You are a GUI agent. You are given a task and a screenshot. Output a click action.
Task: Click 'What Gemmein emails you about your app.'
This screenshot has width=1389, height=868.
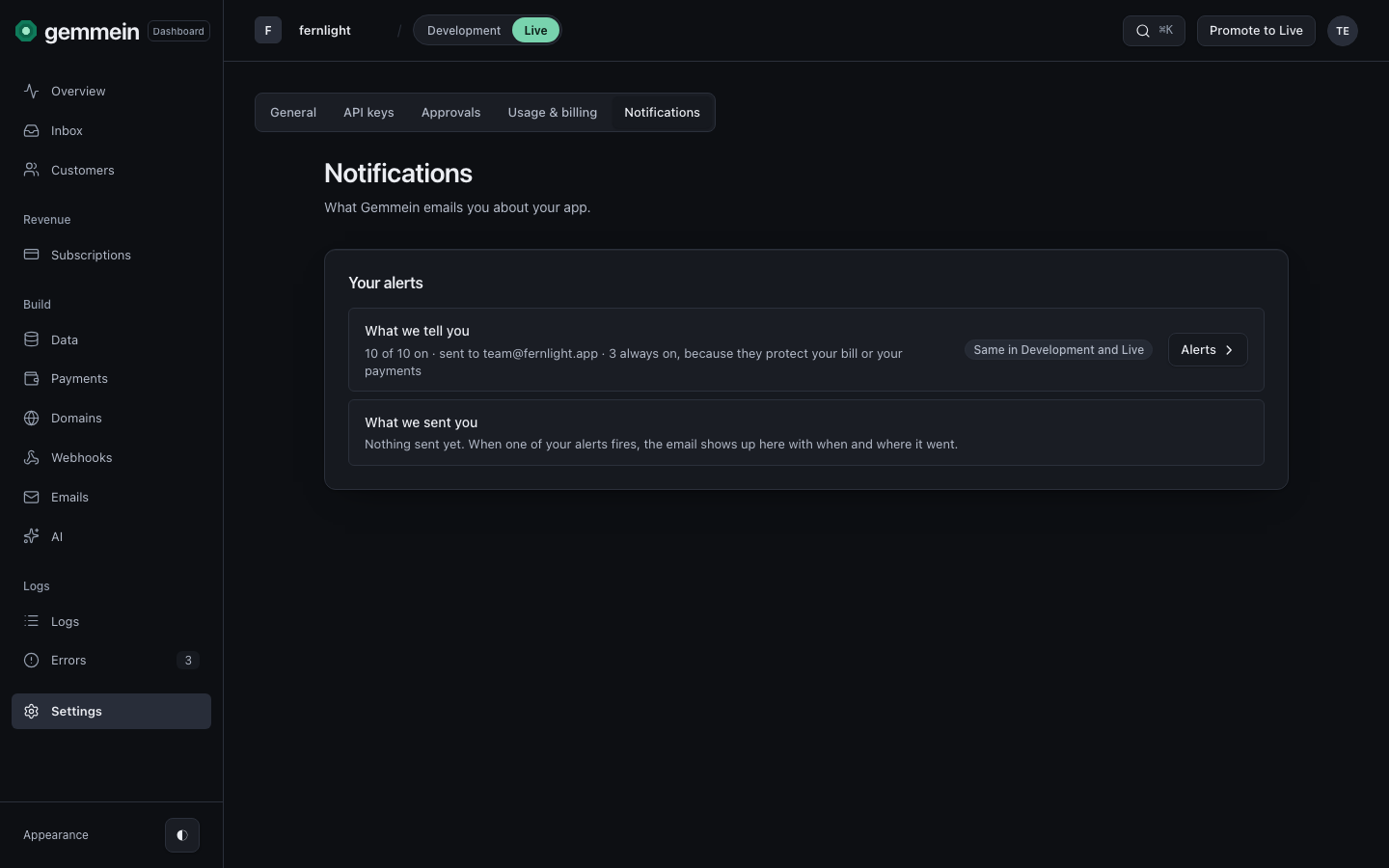coord(457,207)
